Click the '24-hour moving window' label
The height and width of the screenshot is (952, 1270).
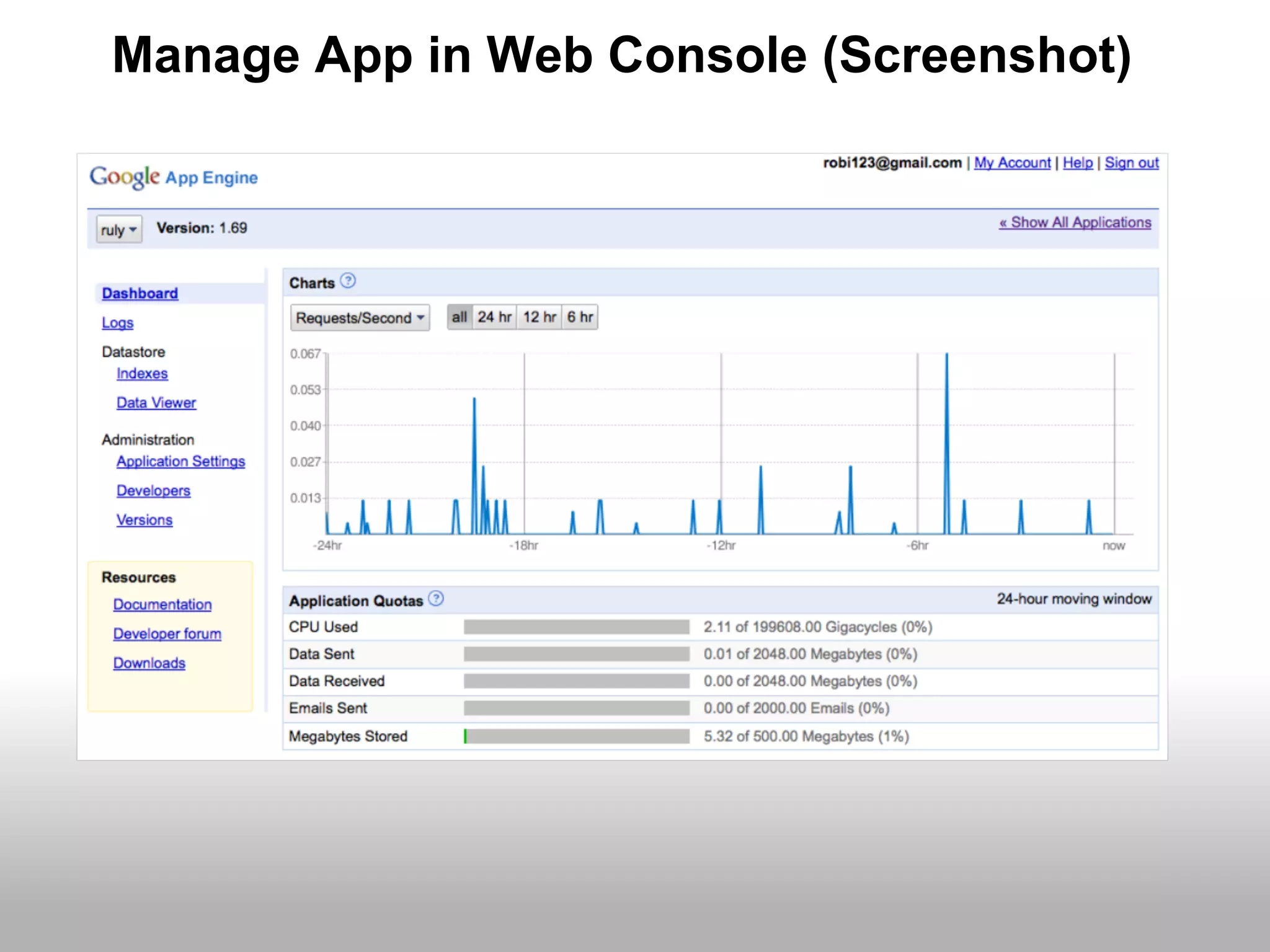point(1074,599)
